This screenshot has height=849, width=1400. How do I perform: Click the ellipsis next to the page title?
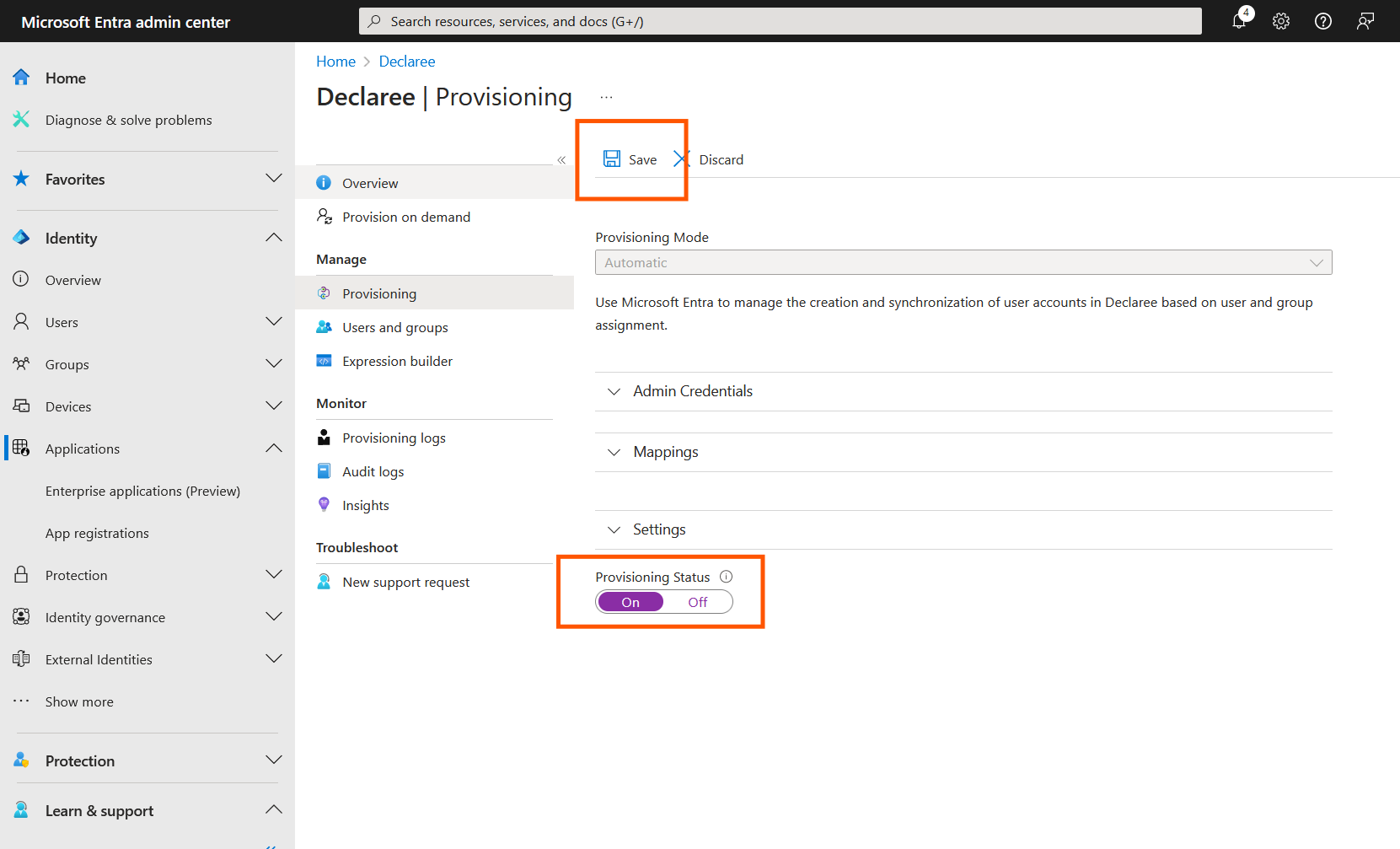(606, 98)
